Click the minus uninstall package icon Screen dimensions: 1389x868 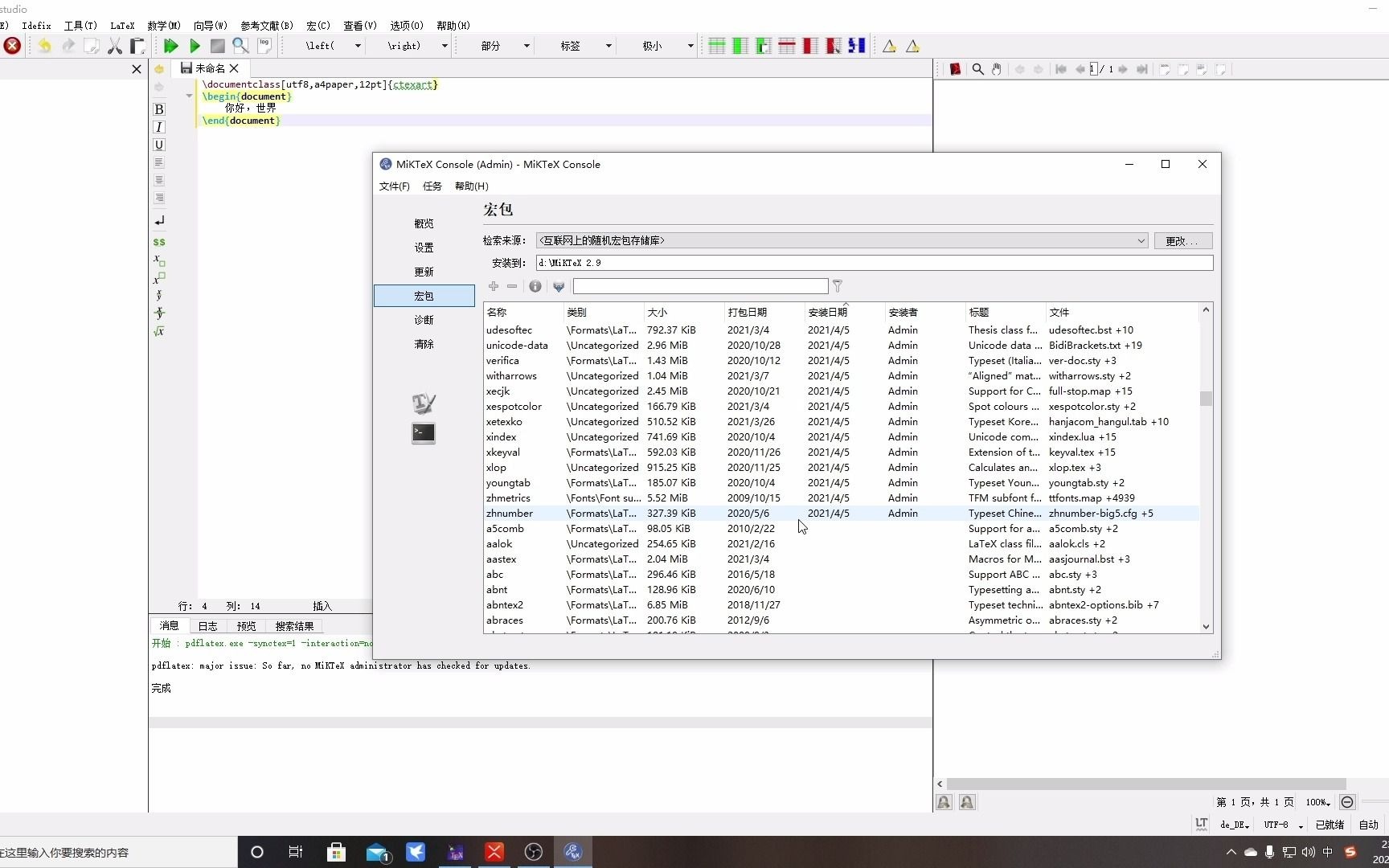512,286
